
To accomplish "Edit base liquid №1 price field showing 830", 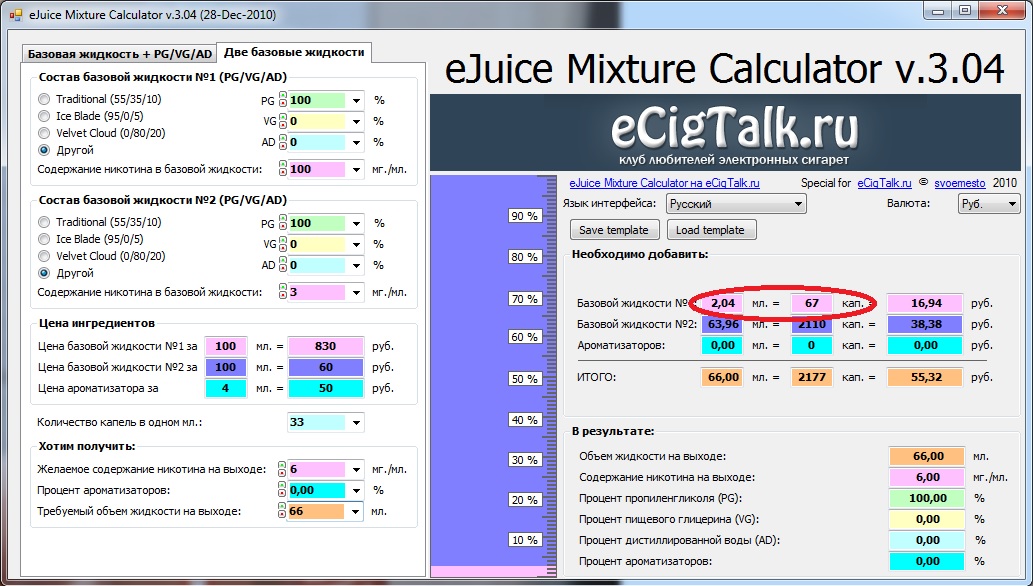I will coord(325,346).
